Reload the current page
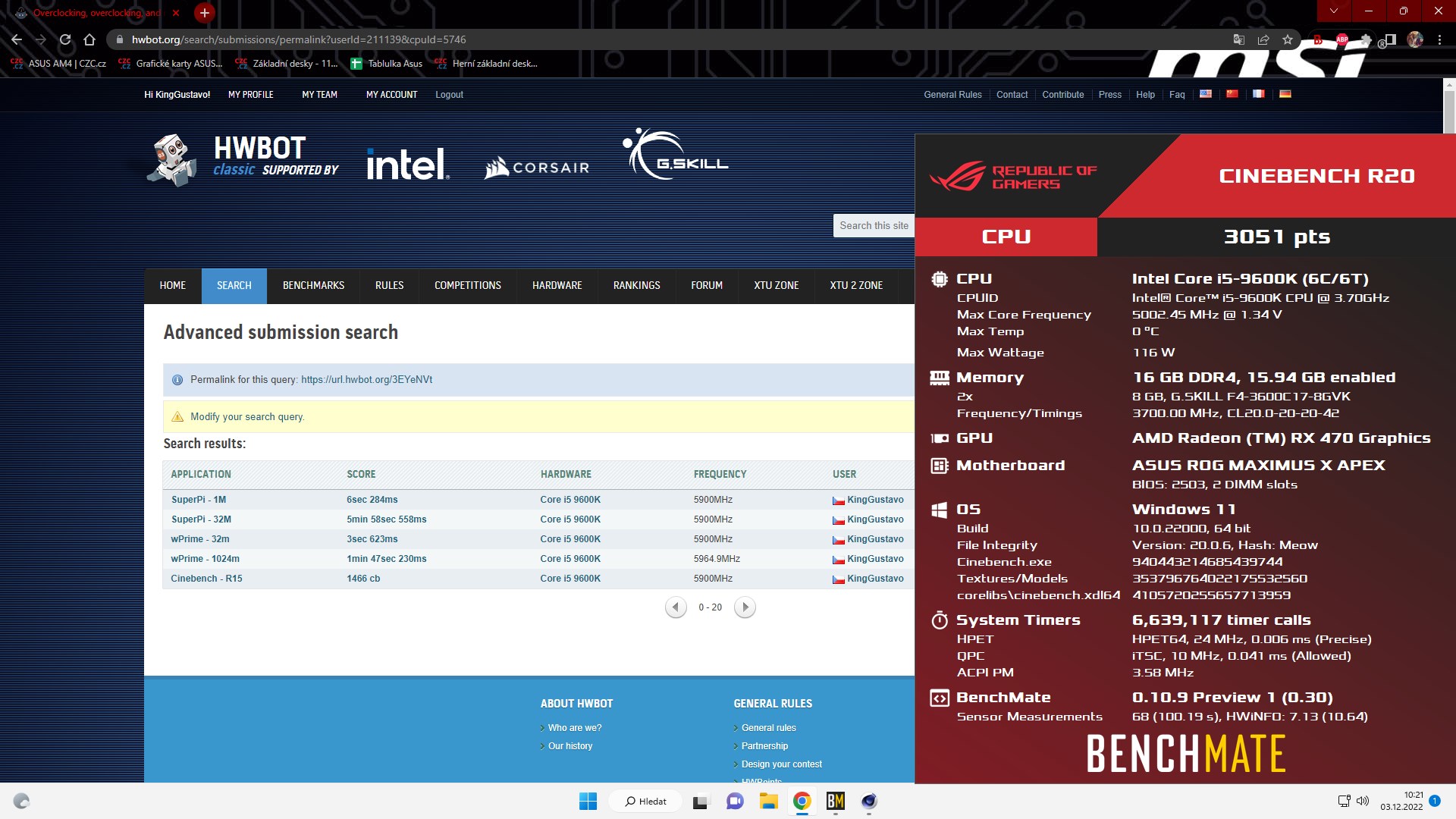Screen dimensions: 1456x819 pyautogui.click(x=65, y=39)
